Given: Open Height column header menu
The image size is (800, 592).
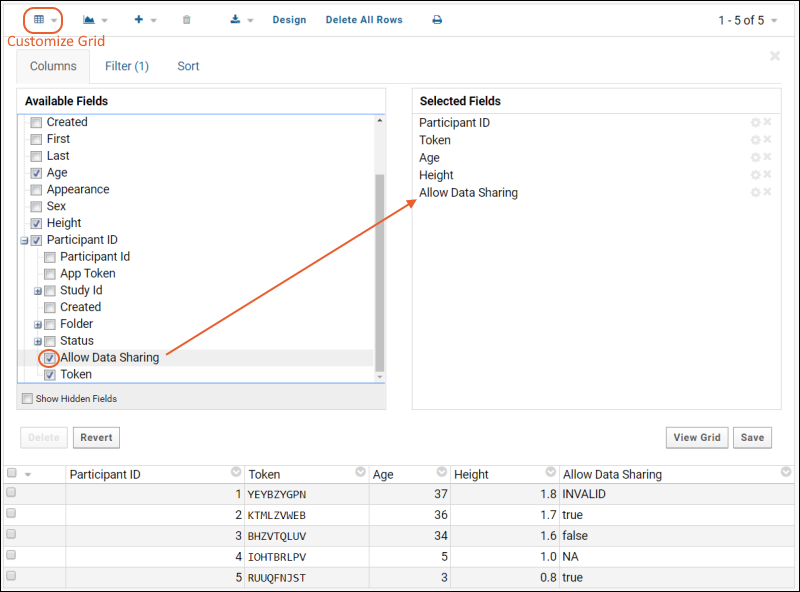Looking at the screenshot, I should coord(551,472).
